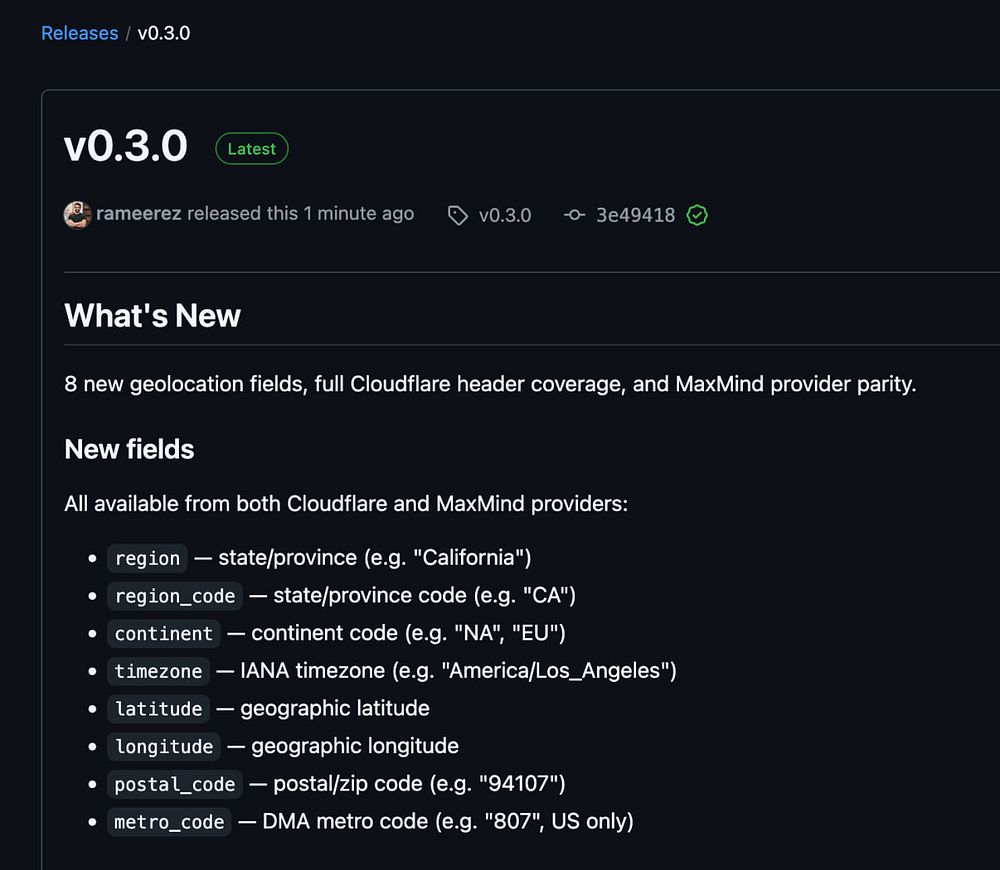The image size is (1000, 870).
Task: Click the longitude code label
Action: pos(164,747)
